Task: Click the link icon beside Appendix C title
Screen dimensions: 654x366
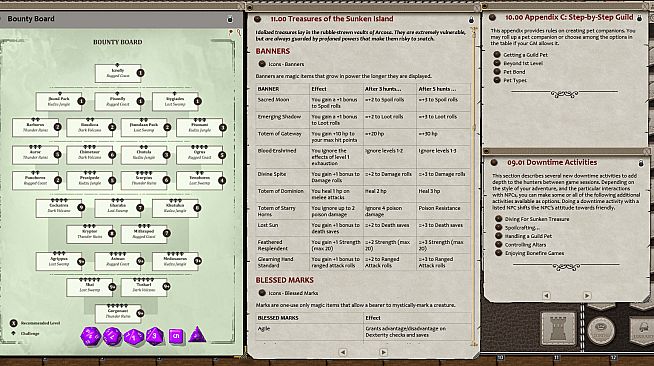Action: 492,18
